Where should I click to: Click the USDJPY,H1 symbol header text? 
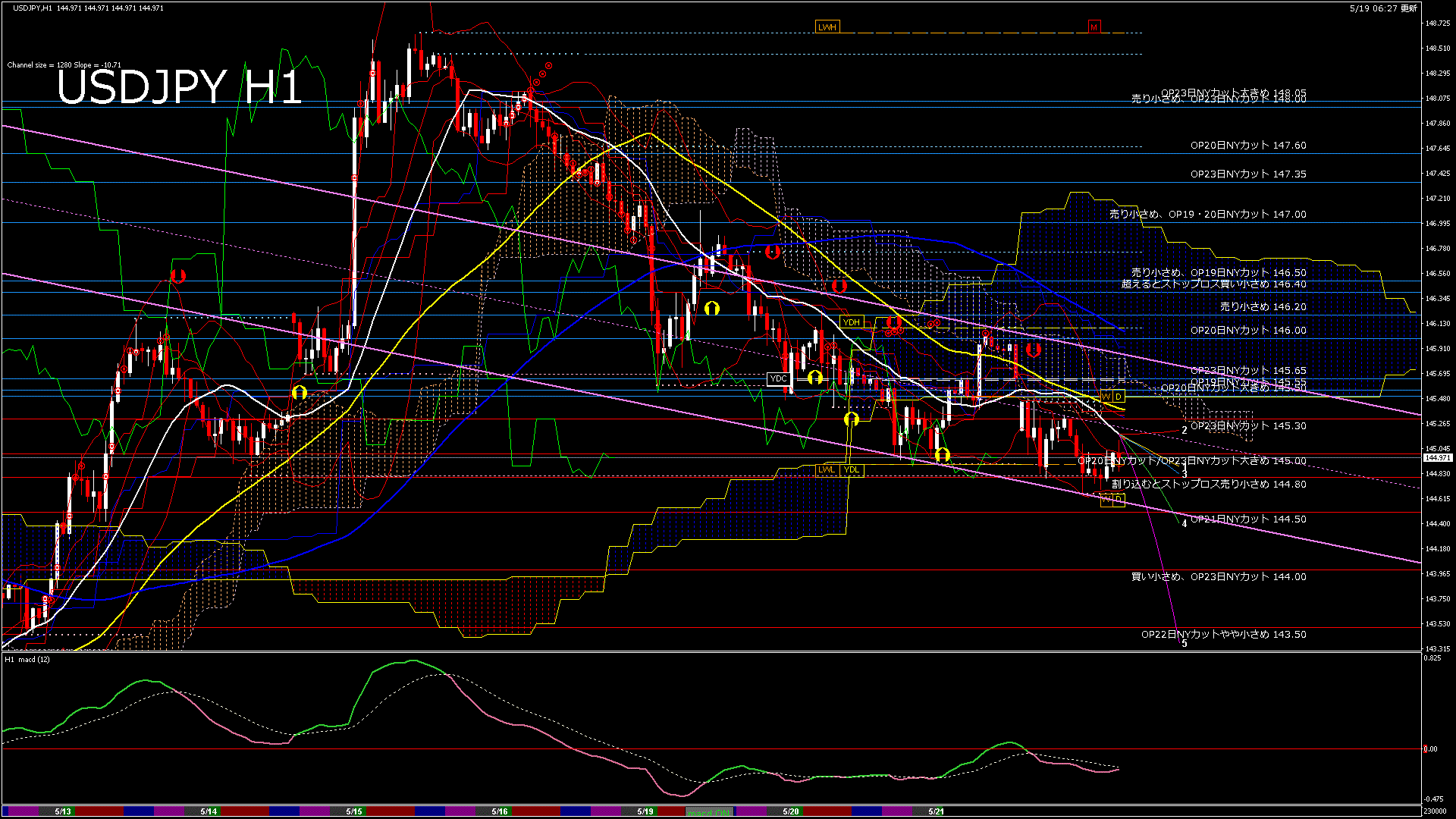33,8
